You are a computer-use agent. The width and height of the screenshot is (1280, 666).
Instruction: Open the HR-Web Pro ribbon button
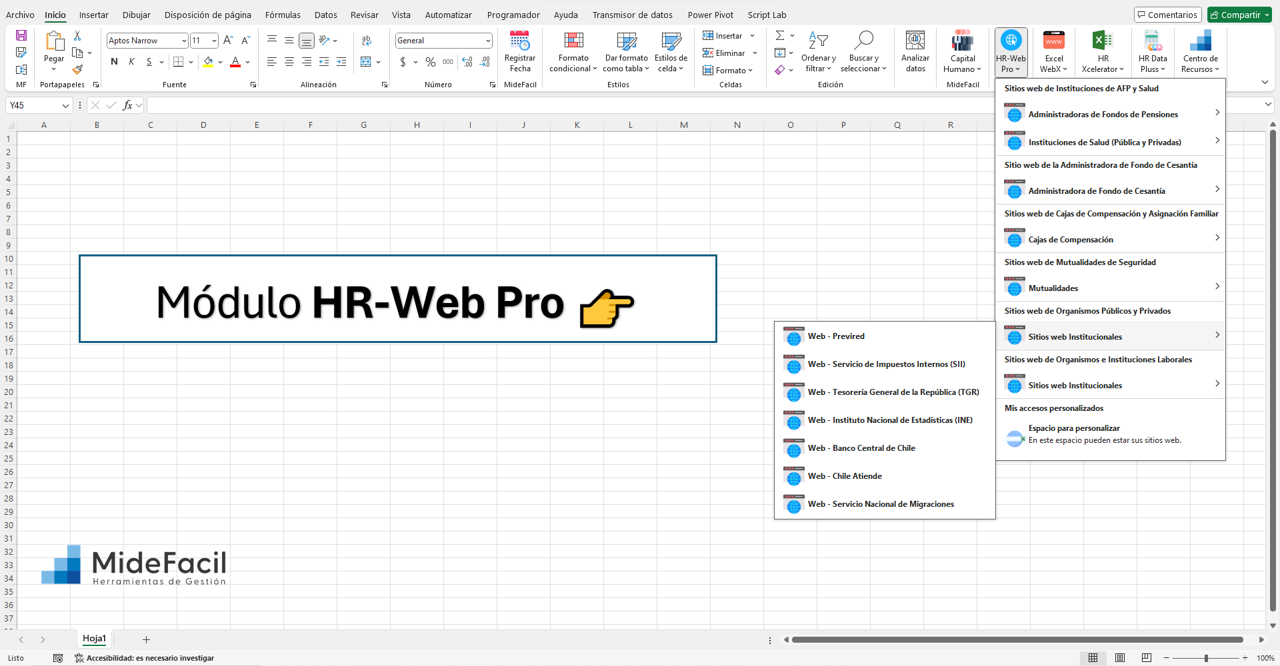(1011, 52)
